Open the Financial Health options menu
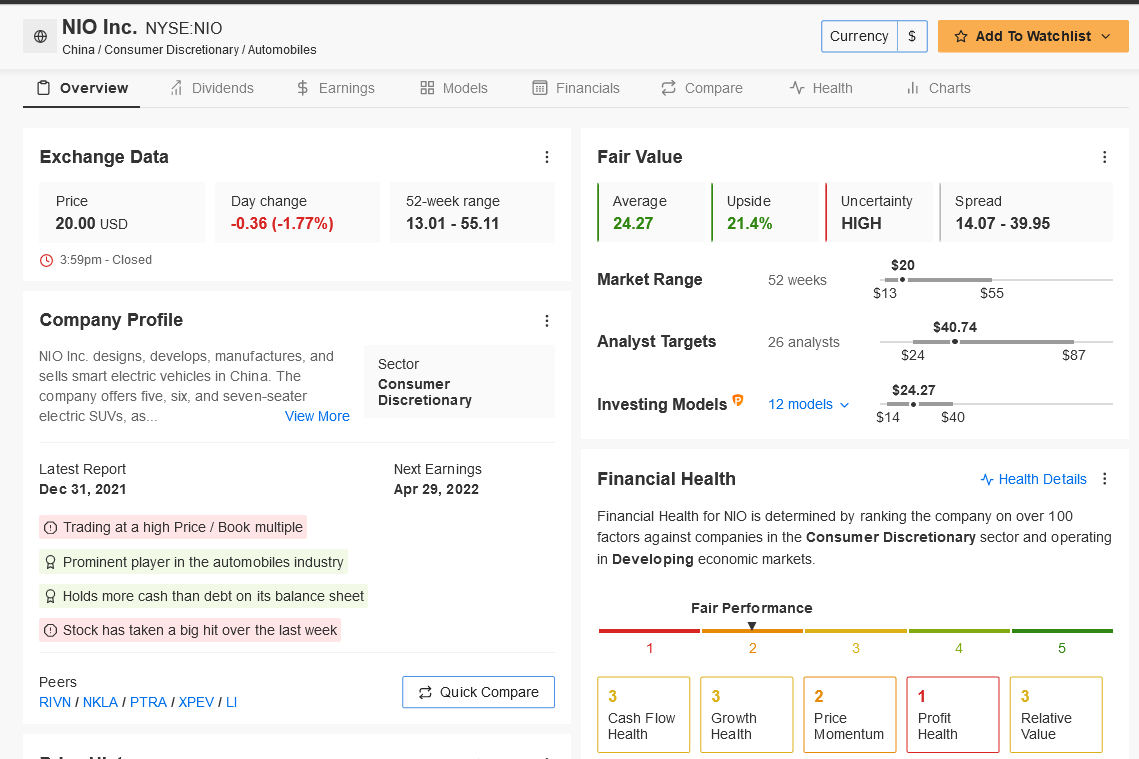1139x759 pixels. click(x=1104, y=479)
